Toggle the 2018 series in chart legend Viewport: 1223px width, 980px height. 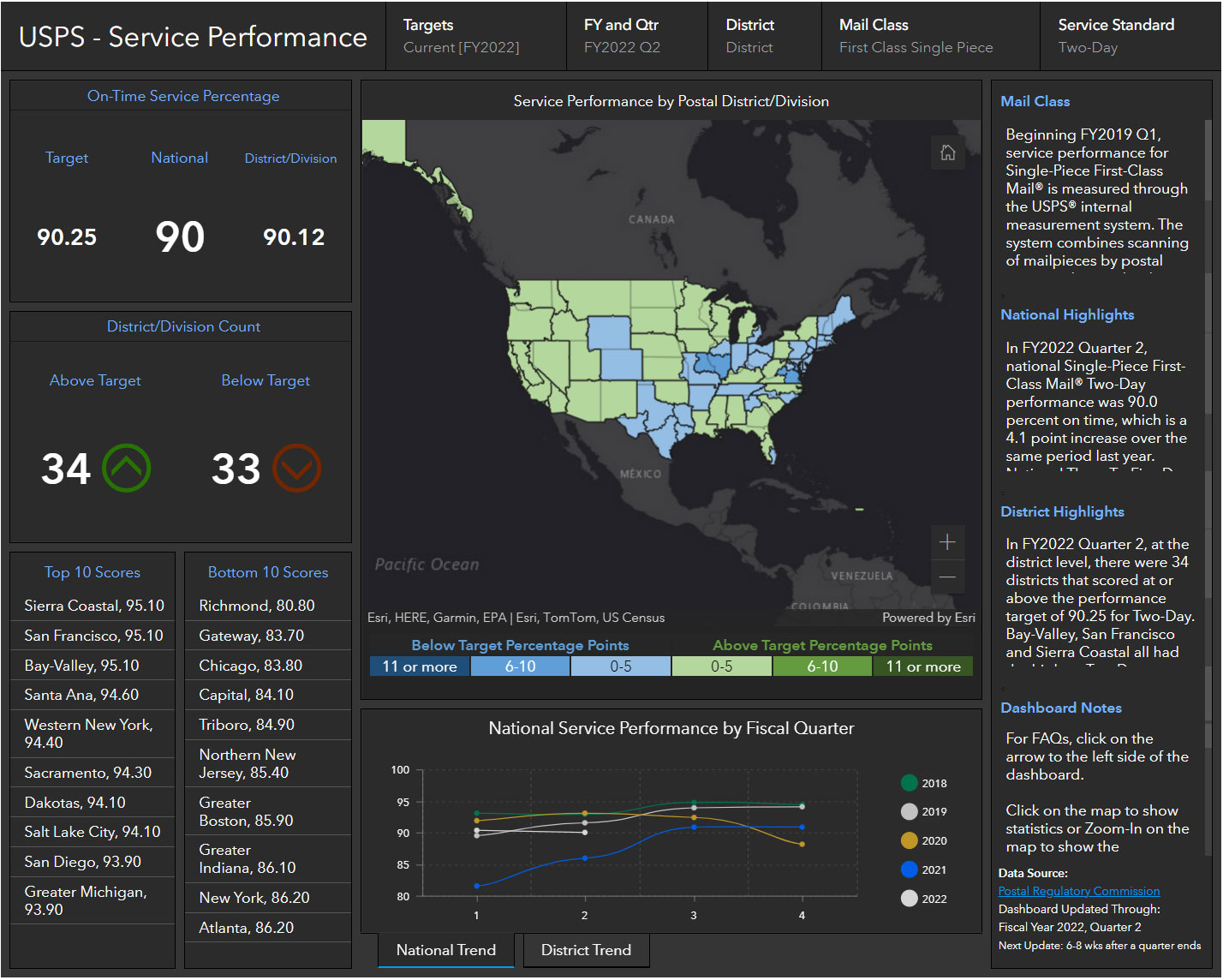coord(924,783)
